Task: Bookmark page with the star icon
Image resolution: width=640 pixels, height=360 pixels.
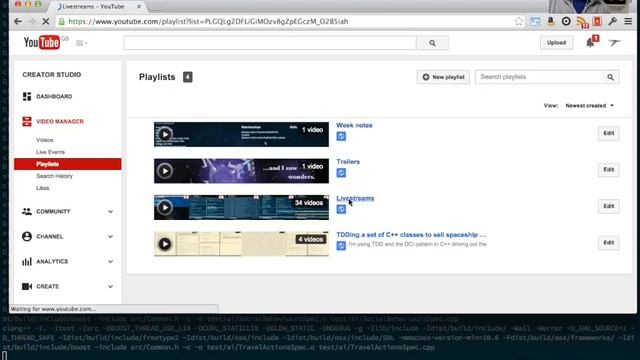Action: click(518, 22)
